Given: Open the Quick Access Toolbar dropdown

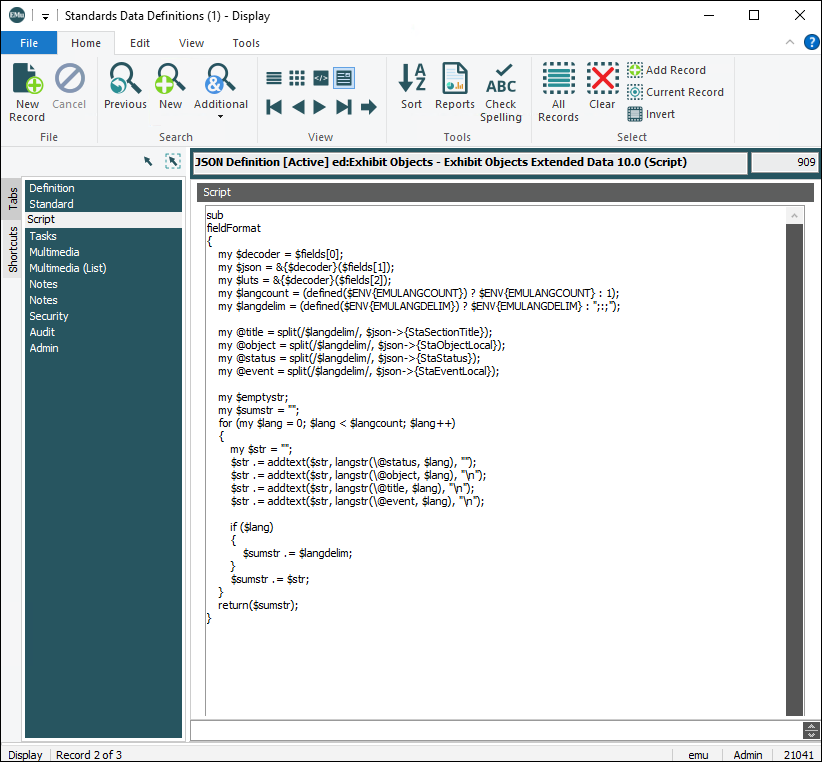Looking at the screenshot, I should [x=45, y=16].
